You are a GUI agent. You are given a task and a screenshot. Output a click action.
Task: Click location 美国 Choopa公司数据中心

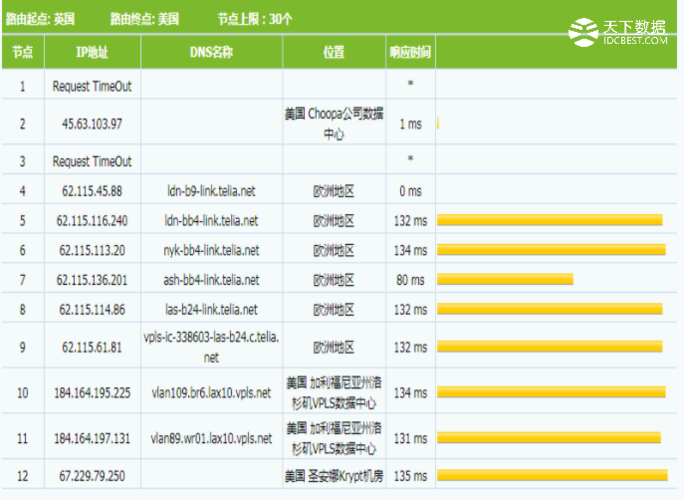(x=334, y=124)
